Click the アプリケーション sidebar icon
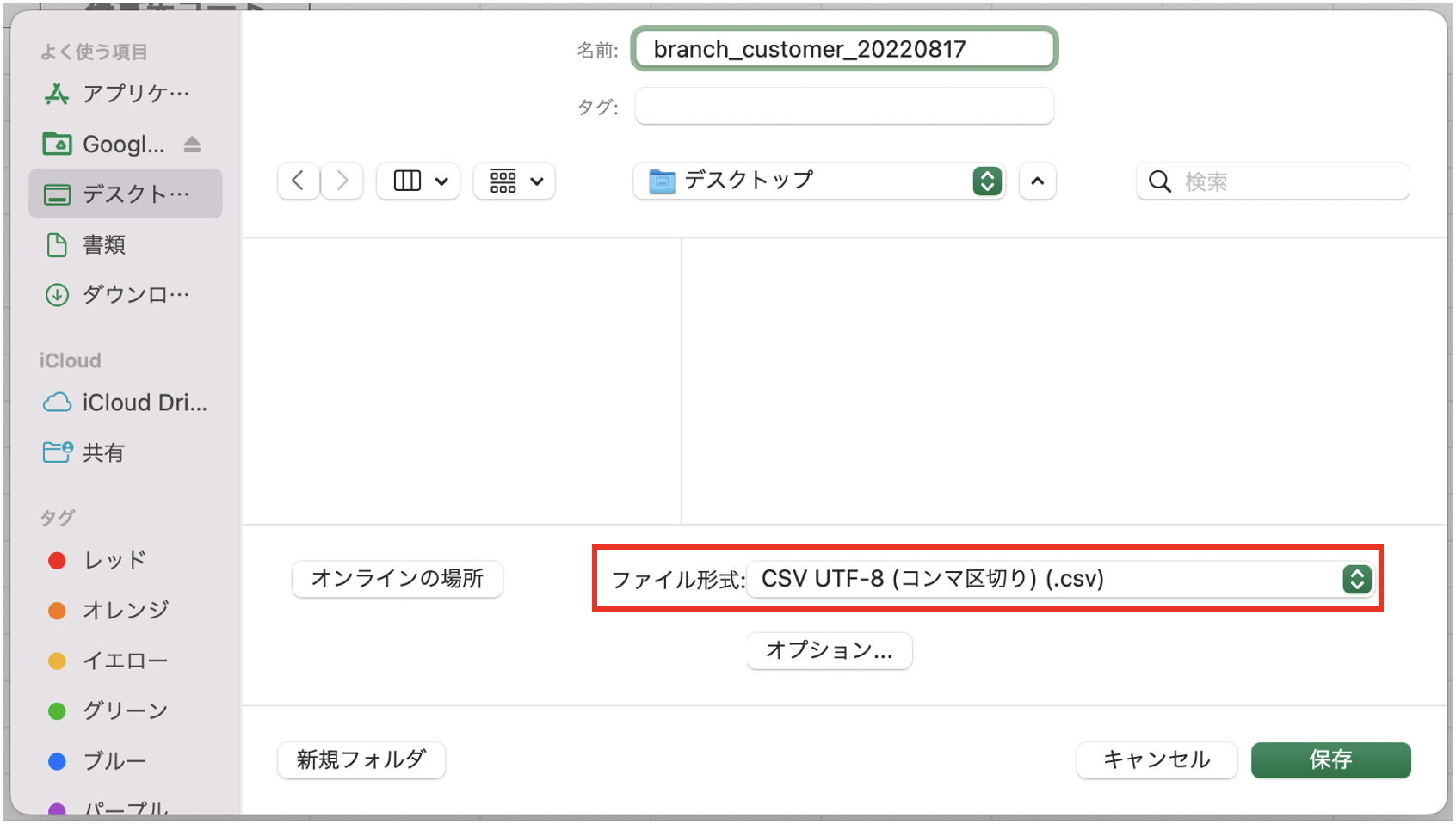The width and height of the screenshot is (1456, 824). tap(57, 94)
